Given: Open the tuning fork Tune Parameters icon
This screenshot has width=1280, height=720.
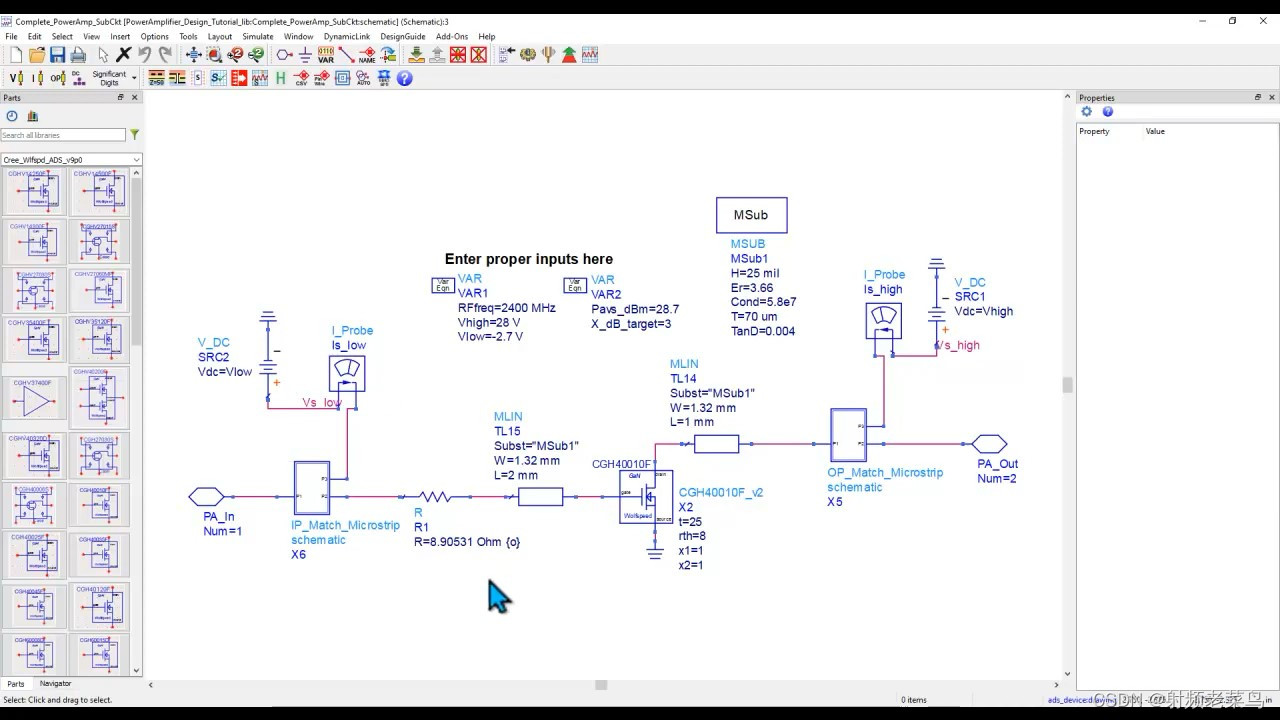Looking at the screenshot, I should coord(548,55).
